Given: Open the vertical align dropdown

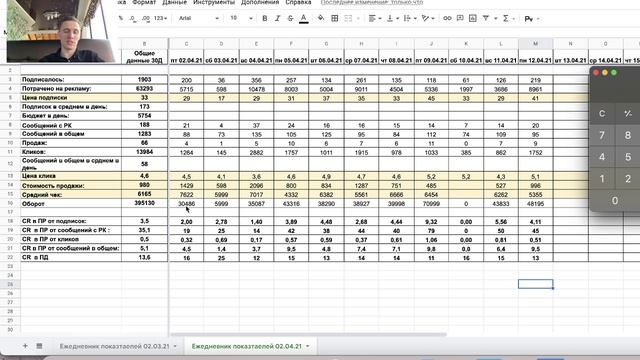Looking at the screenshot, I should point(392,18).
